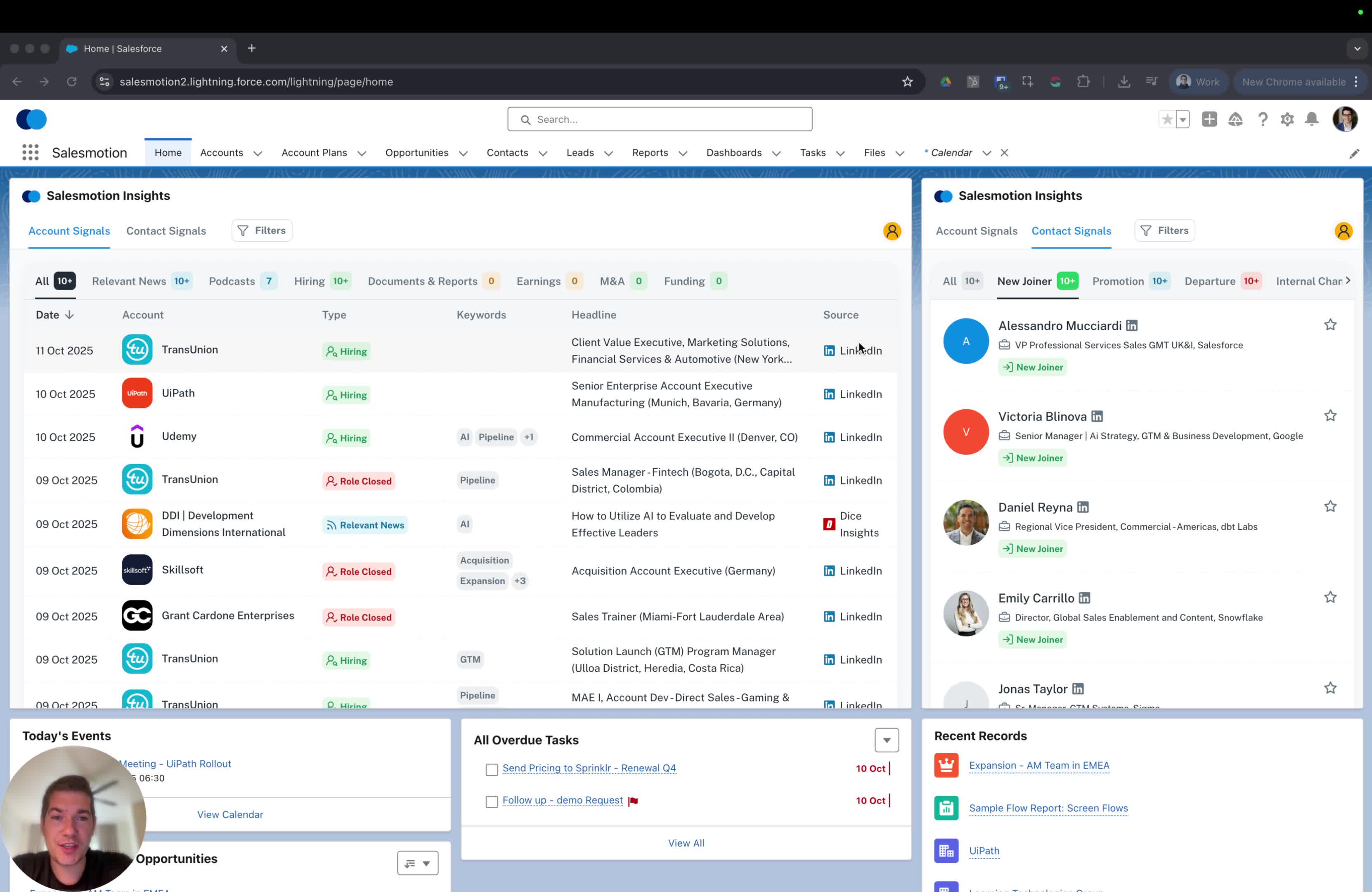Click the Skillsoft account logo
The image size is (1372, 892).
click(x=137, y=569)
